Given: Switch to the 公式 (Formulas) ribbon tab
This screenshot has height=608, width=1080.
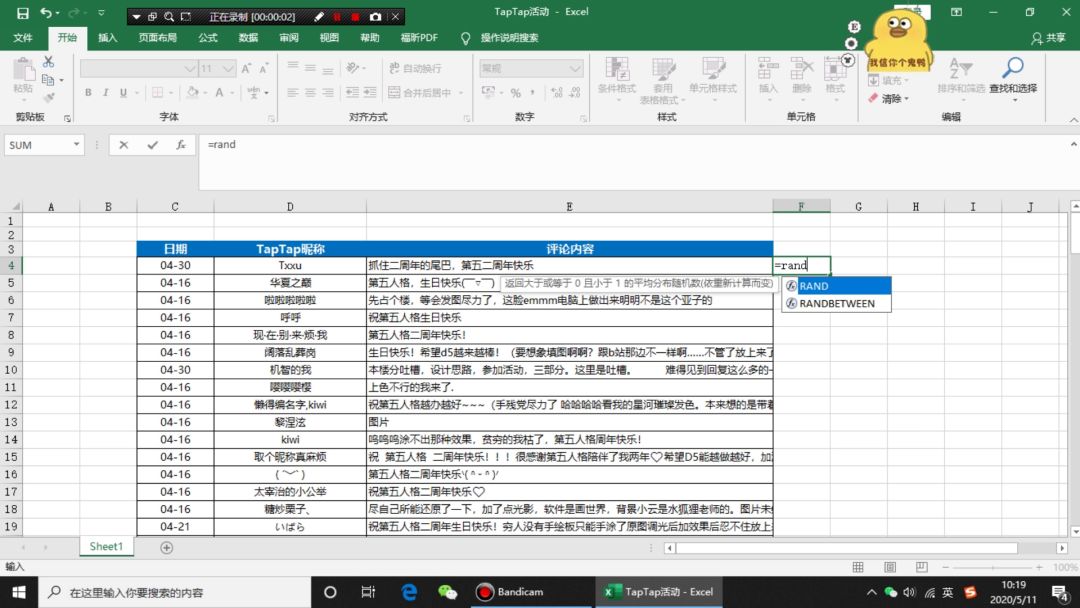Looking at the screenshot, I should click(208, 38).
